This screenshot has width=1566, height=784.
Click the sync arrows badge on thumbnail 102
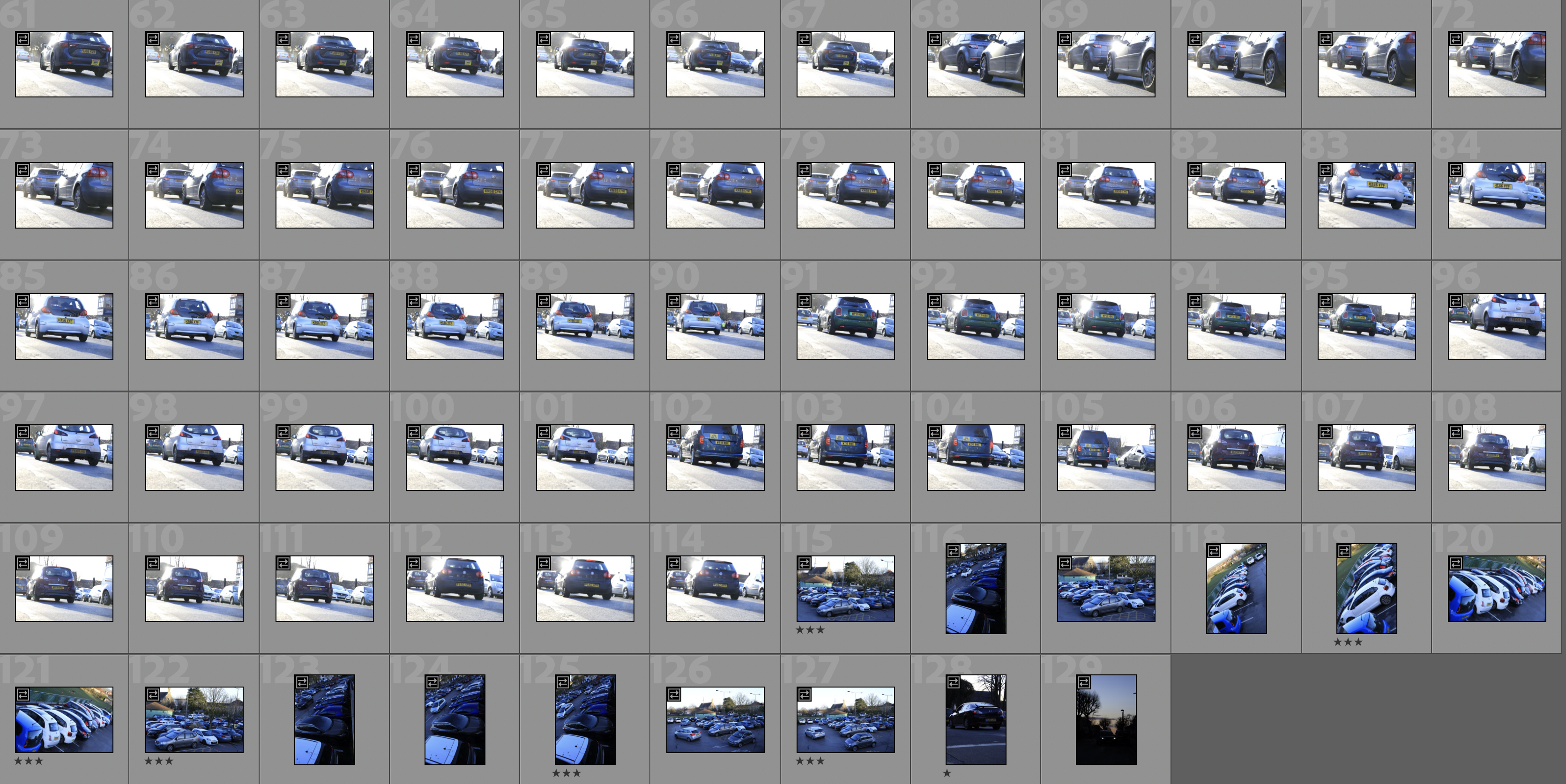[x=674, y=432]
